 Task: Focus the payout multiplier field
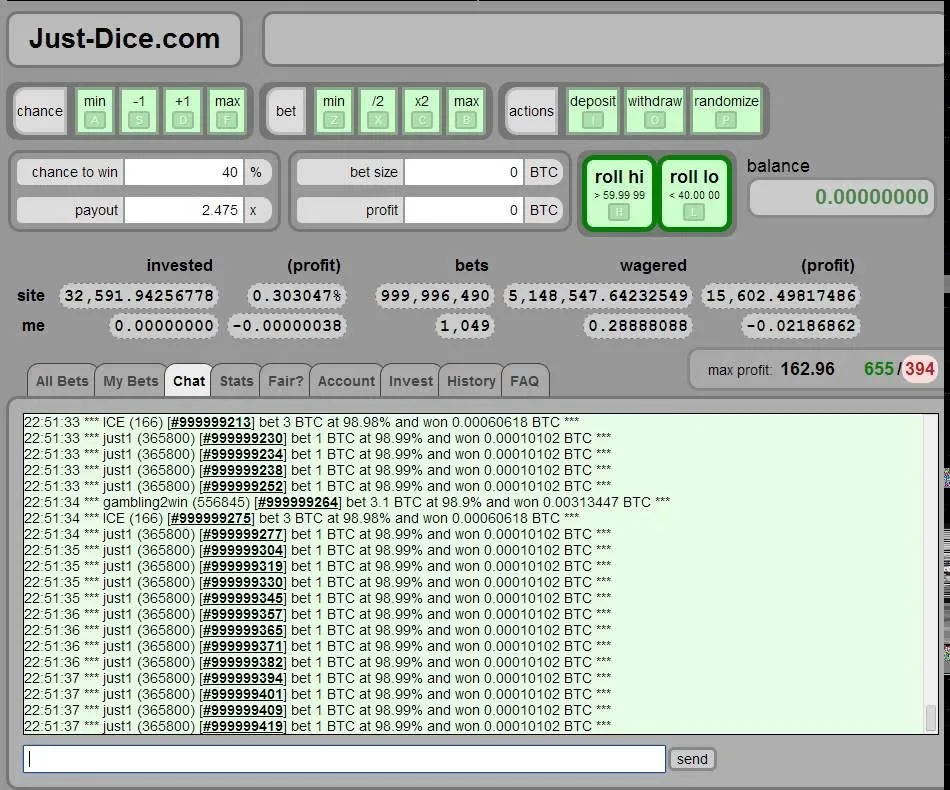click(184, 210)
